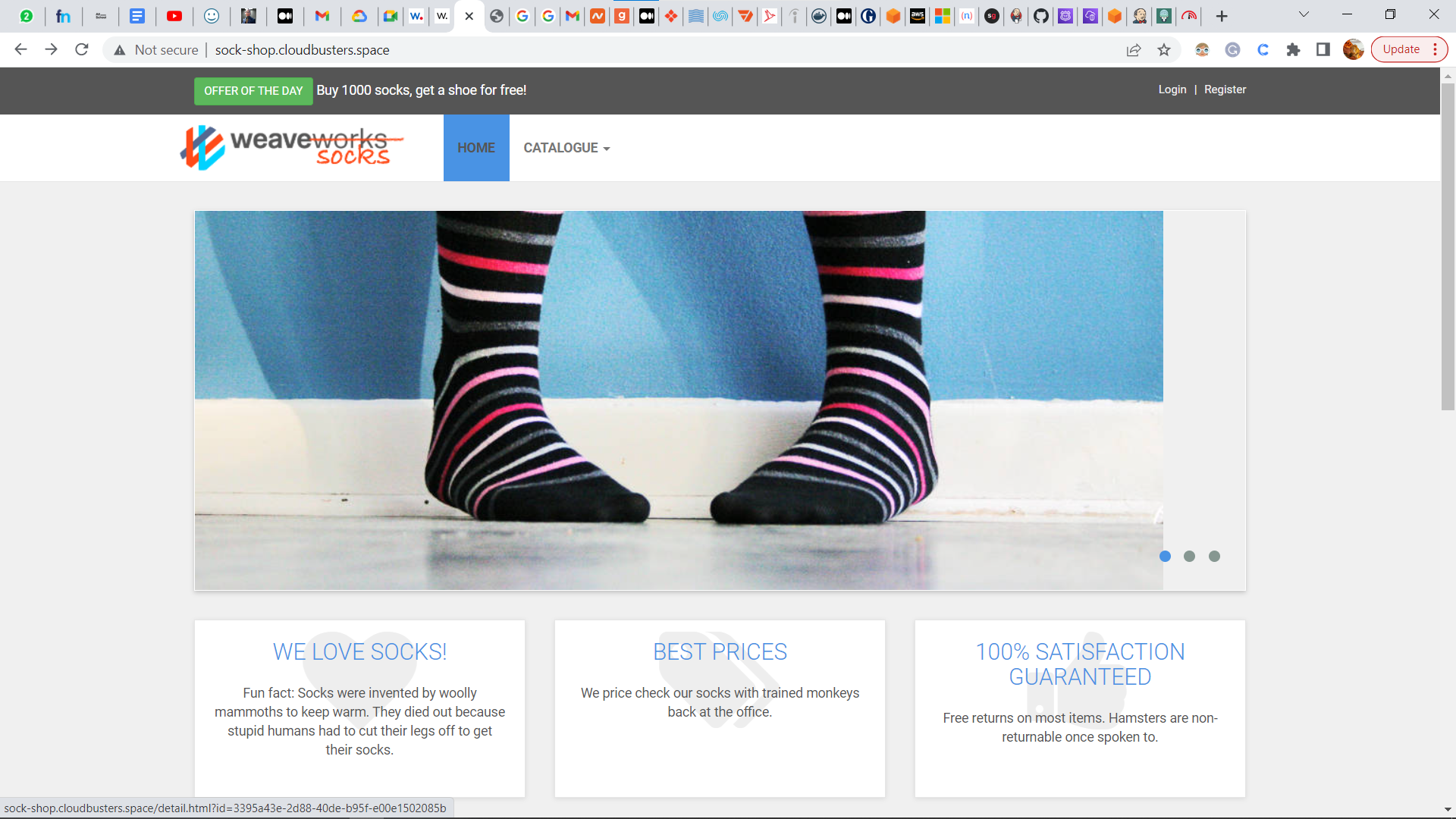Bookmark this page with the star

pos(1164,50)
